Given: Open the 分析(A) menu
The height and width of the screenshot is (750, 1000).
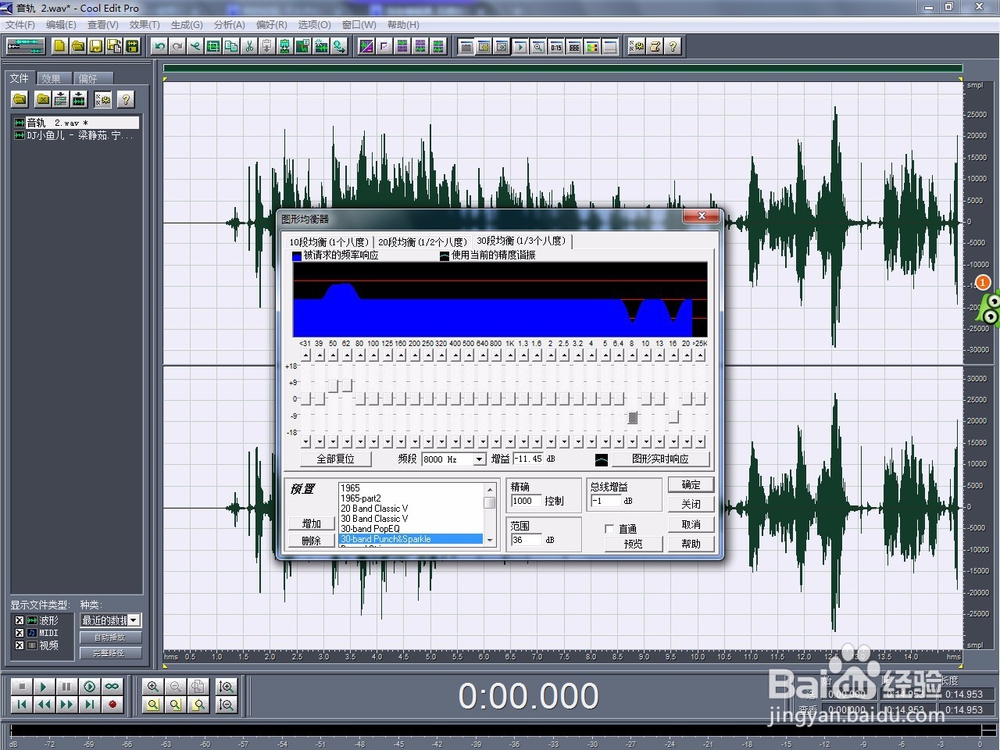Looking at the screenshot, I should pyautogui.click(x=230, y=24).
